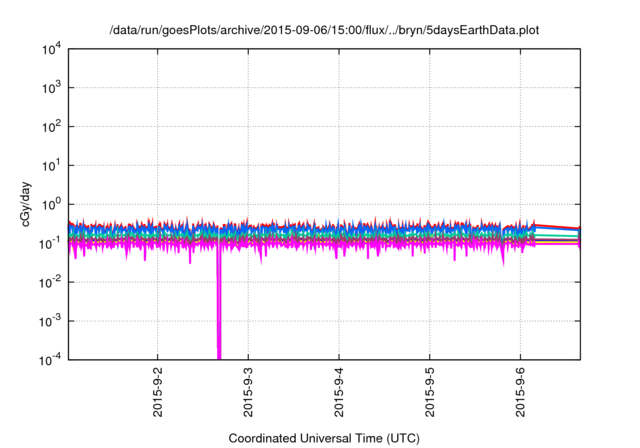Click the 2015-9-6 date tick label
The height and width of the screenshot is (448, 640).
tap(520, 392)
